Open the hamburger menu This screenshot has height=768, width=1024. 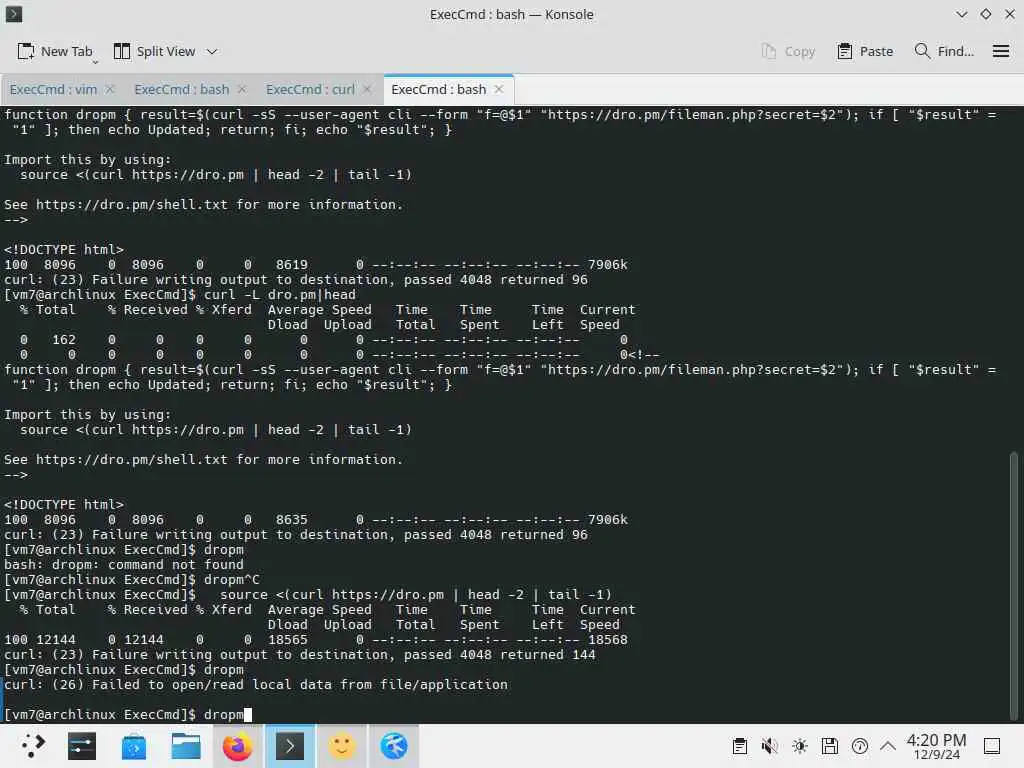pyautogui.click(x=1001, y=52)
